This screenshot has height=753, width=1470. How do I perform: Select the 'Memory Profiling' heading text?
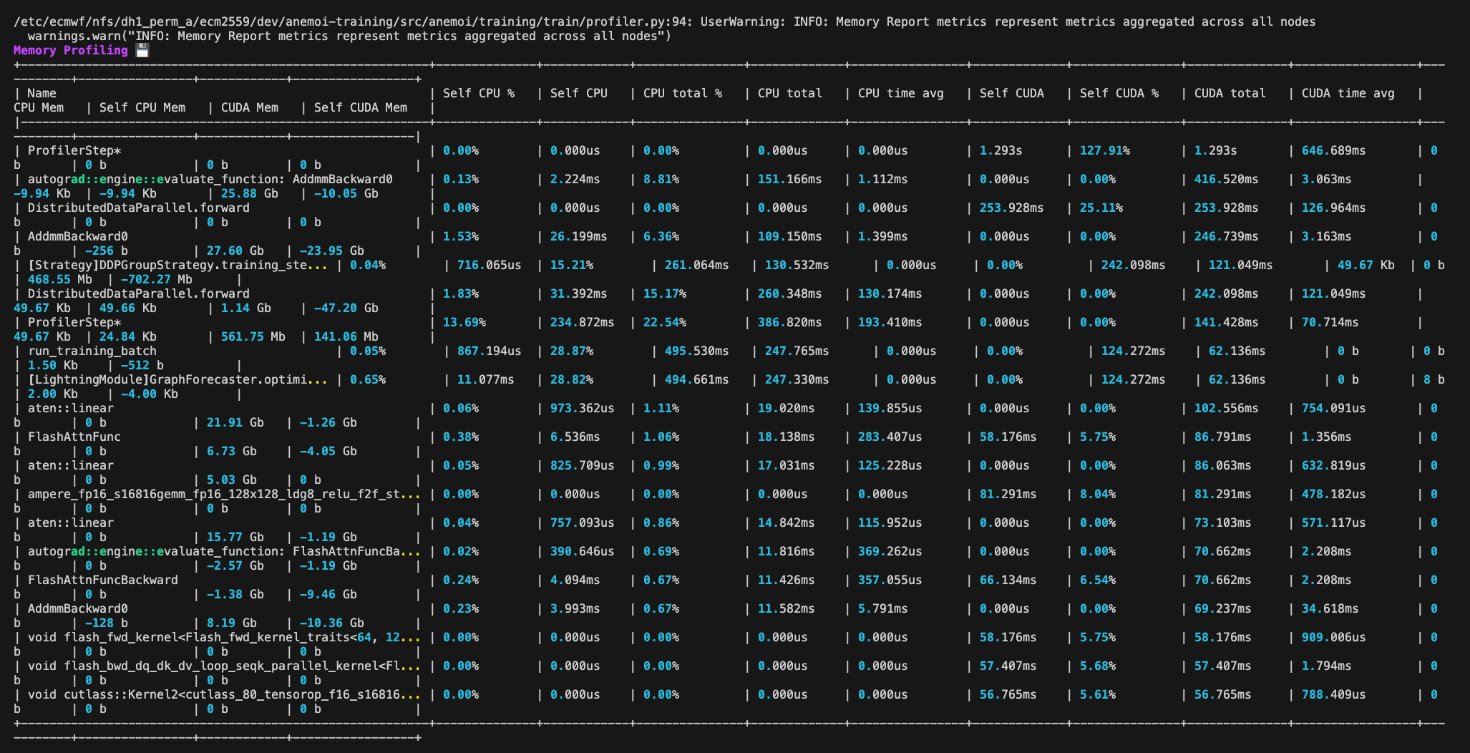point(70,50)
